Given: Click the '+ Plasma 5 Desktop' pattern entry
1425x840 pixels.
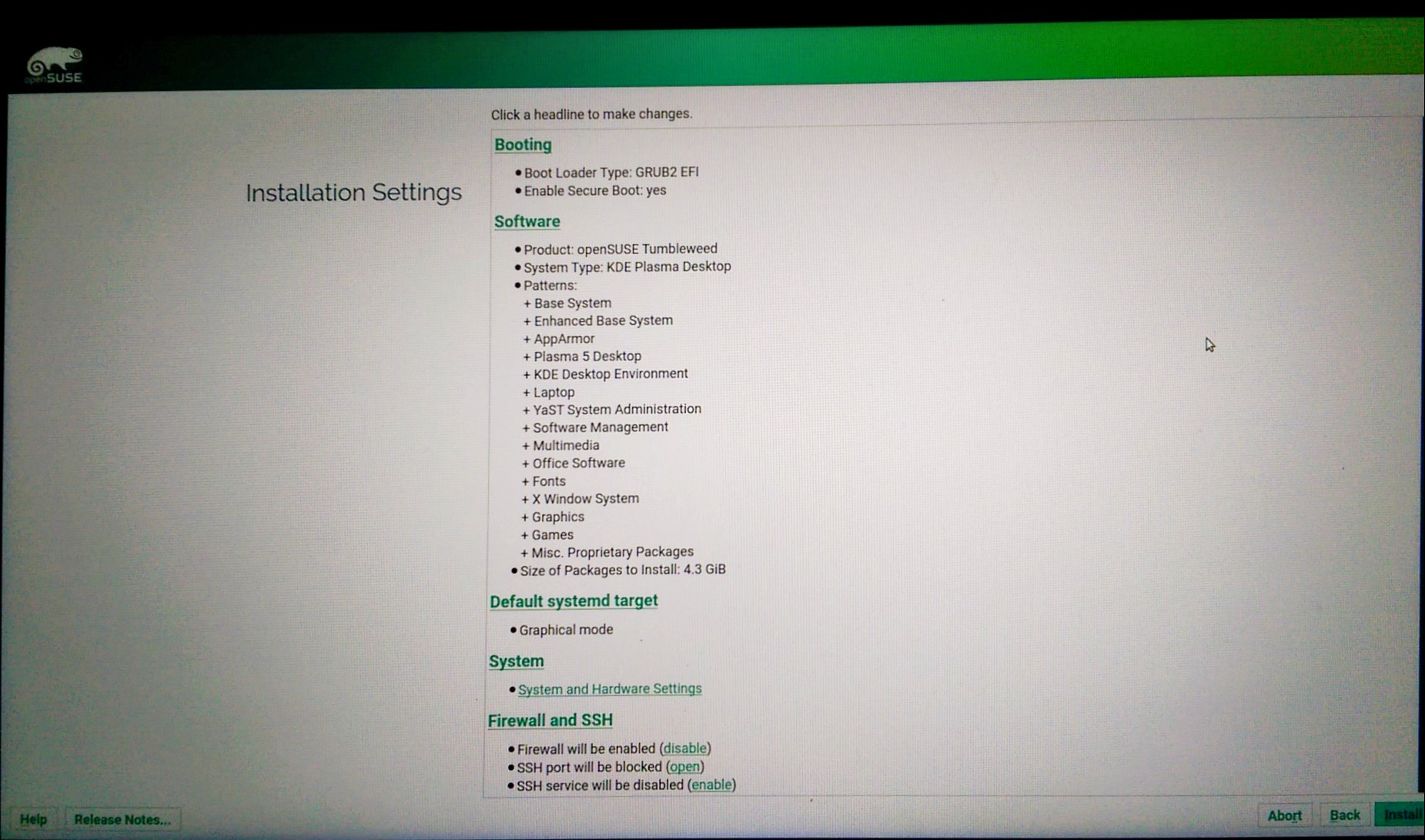Looking at the screenshot, I should (x=582, y=356).
